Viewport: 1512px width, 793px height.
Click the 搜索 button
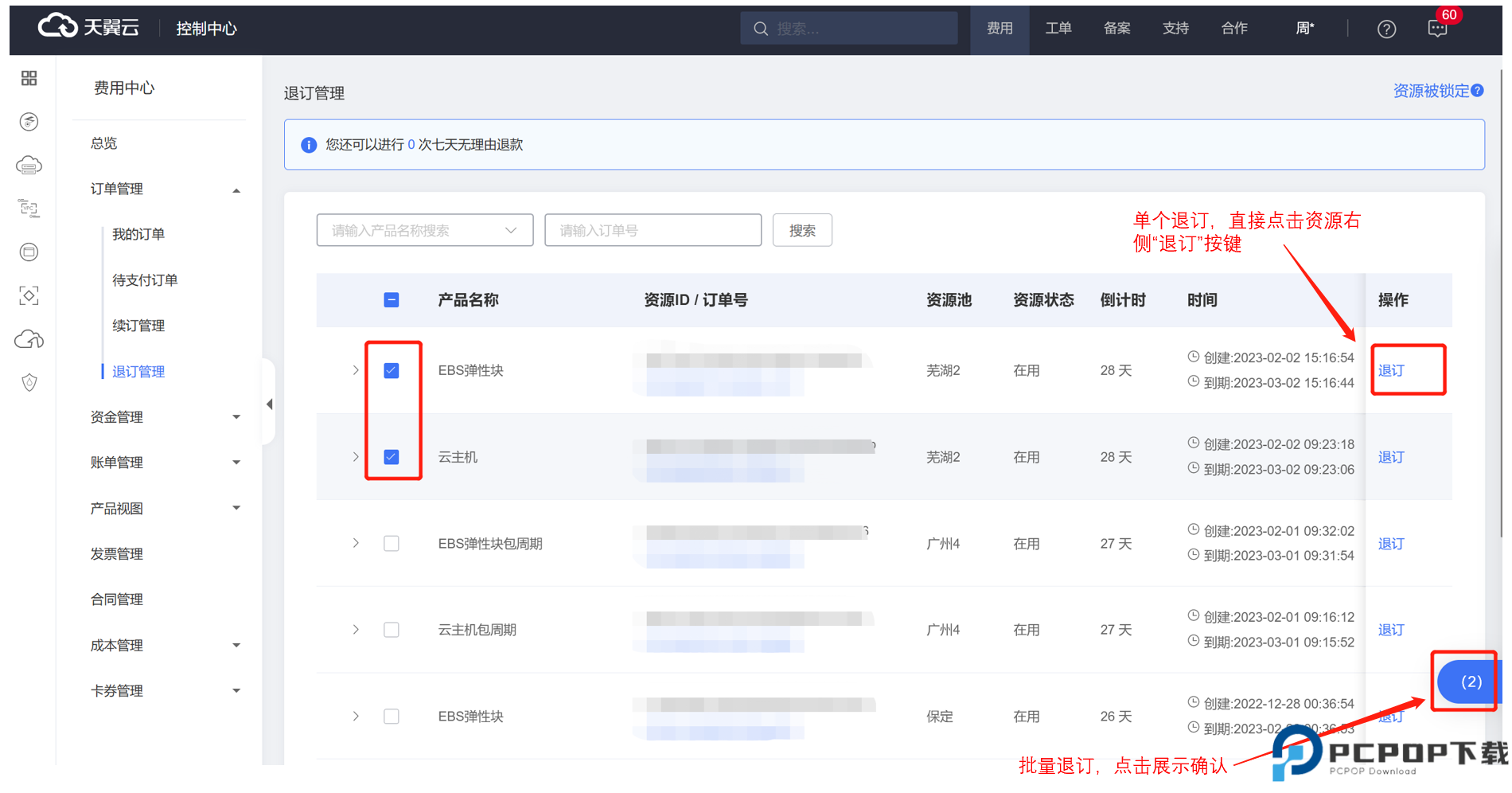coord(801,231)
